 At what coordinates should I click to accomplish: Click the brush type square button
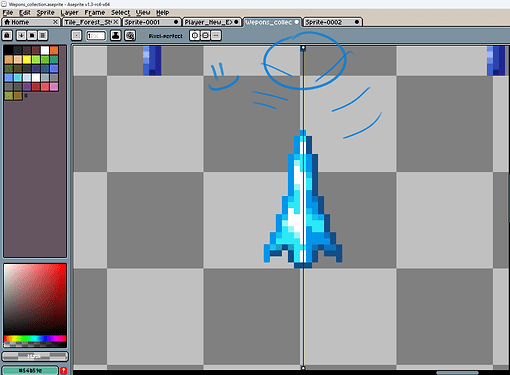coord(76,35)
